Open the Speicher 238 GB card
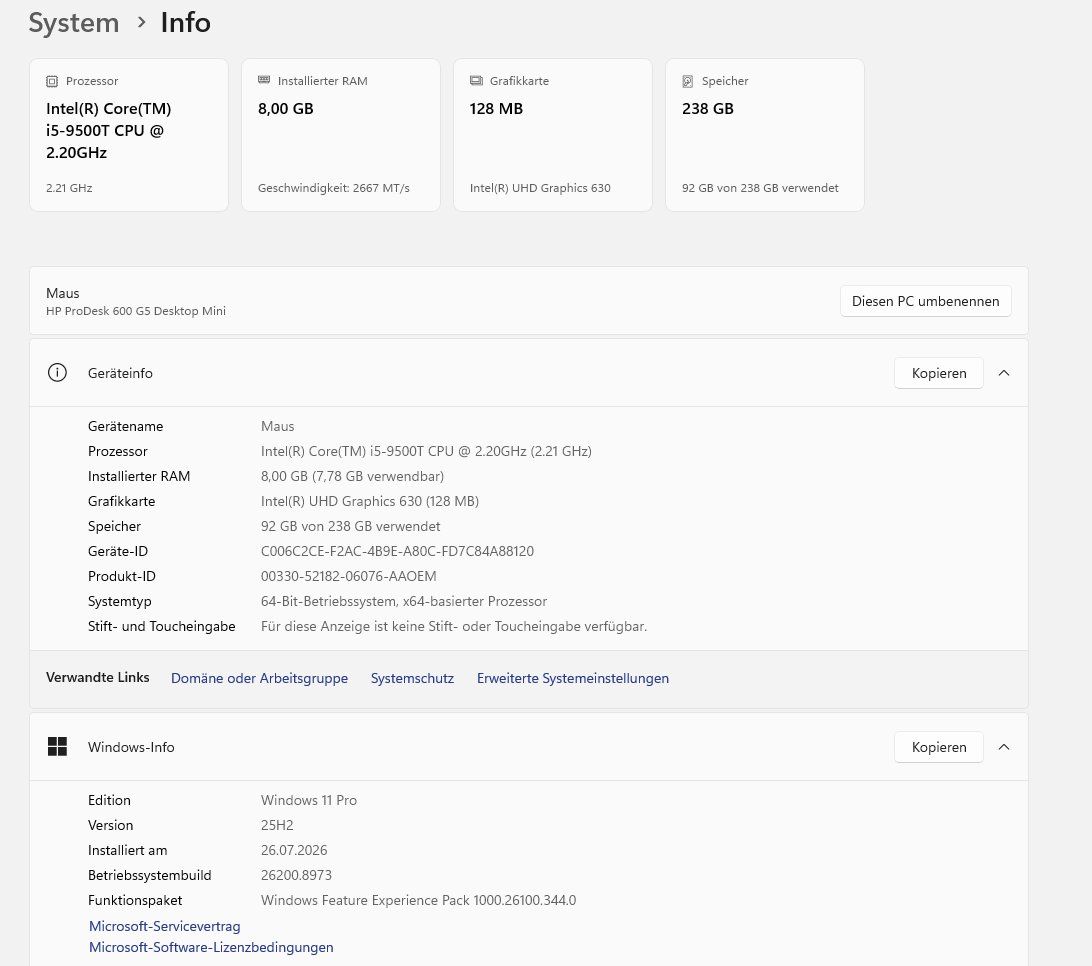Screen dimensions: 1092x966 (x=765, y=134)
